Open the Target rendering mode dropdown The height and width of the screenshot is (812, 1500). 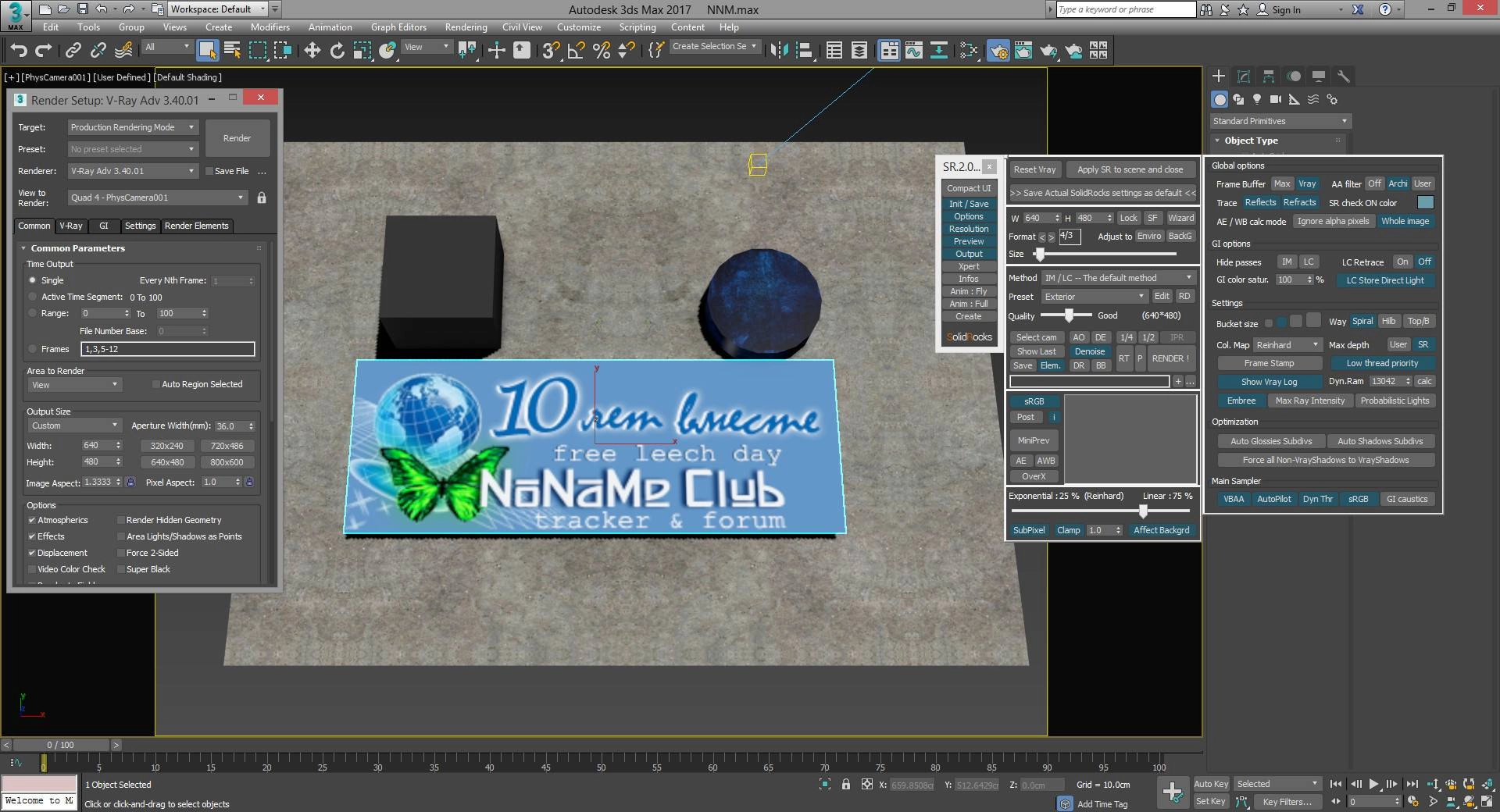133,127
